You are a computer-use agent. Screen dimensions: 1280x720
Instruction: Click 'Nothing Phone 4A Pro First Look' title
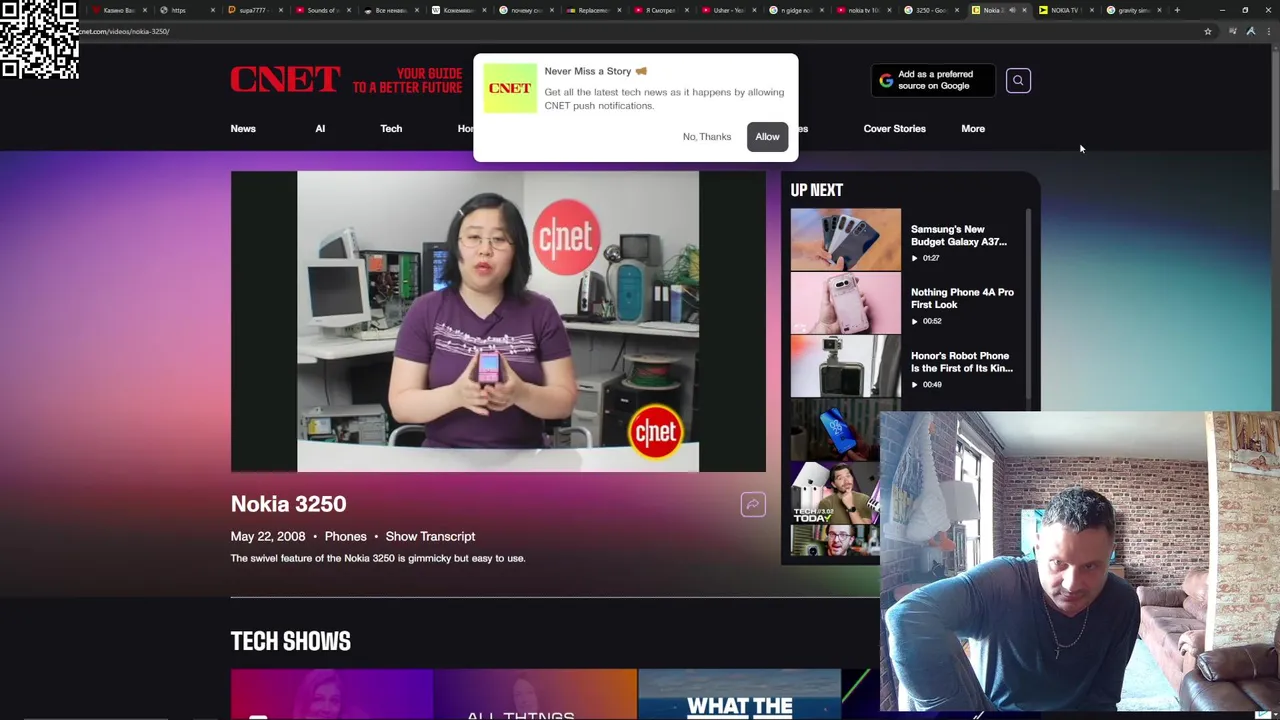click(x=962, y=299)
